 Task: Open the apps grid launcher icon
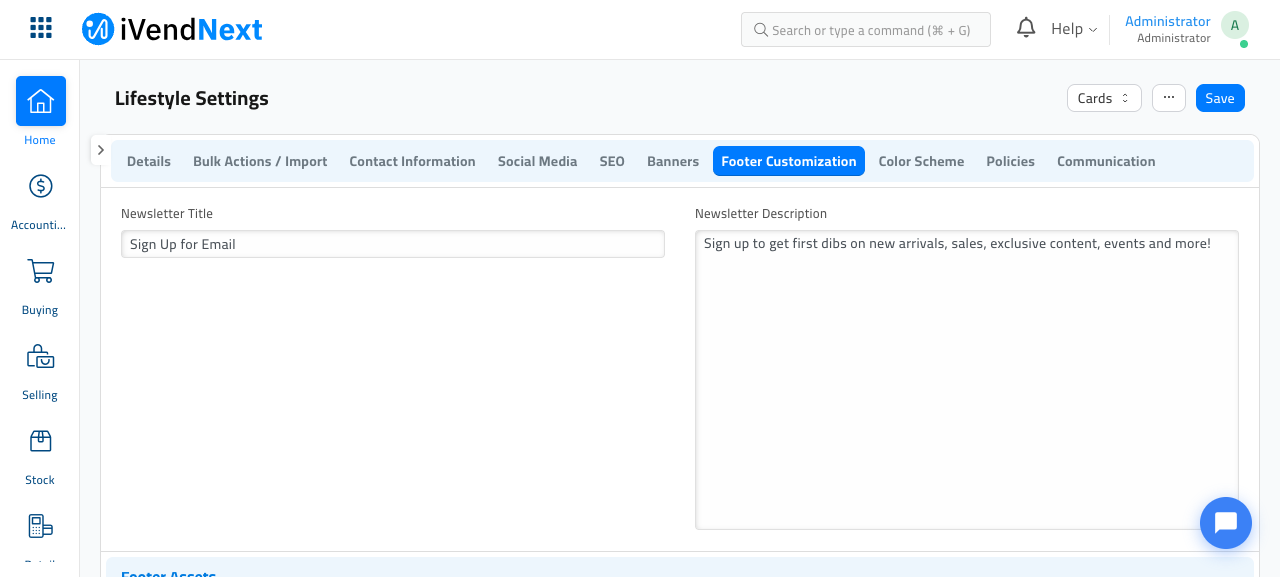click(x=41, y=28)
